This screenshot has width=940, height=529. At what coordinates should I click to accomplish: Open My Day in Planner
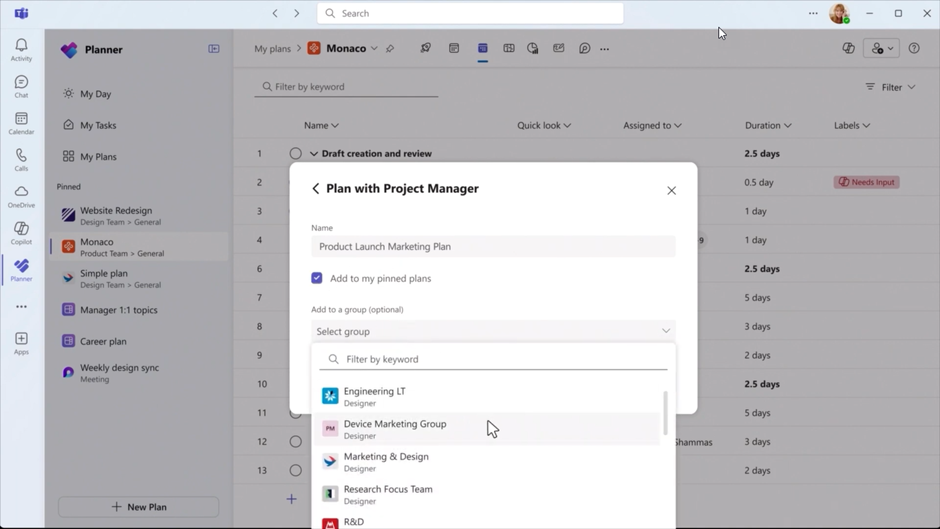click(x=96, y=94)
